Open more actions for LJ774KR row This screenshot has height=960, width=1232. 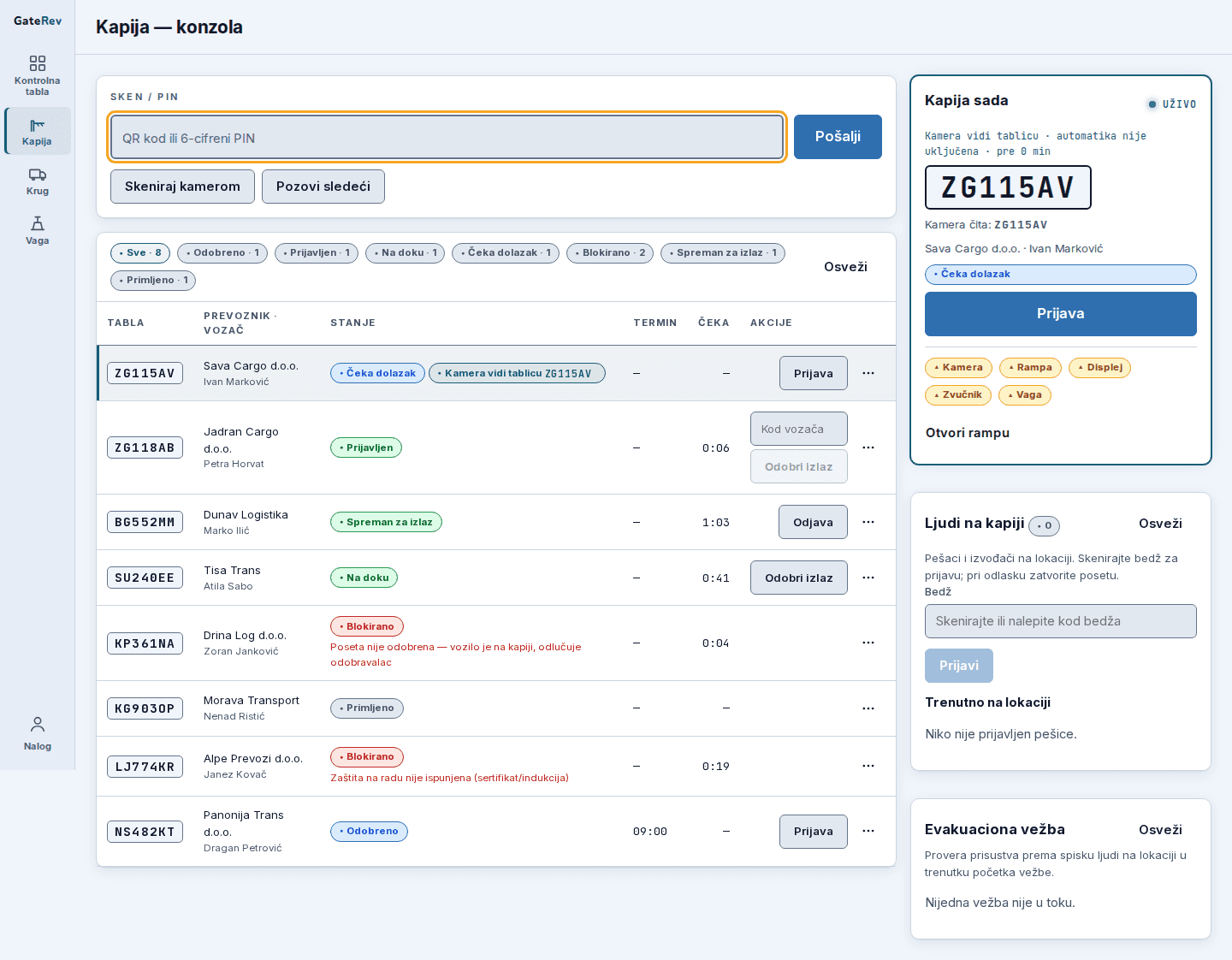868,766
